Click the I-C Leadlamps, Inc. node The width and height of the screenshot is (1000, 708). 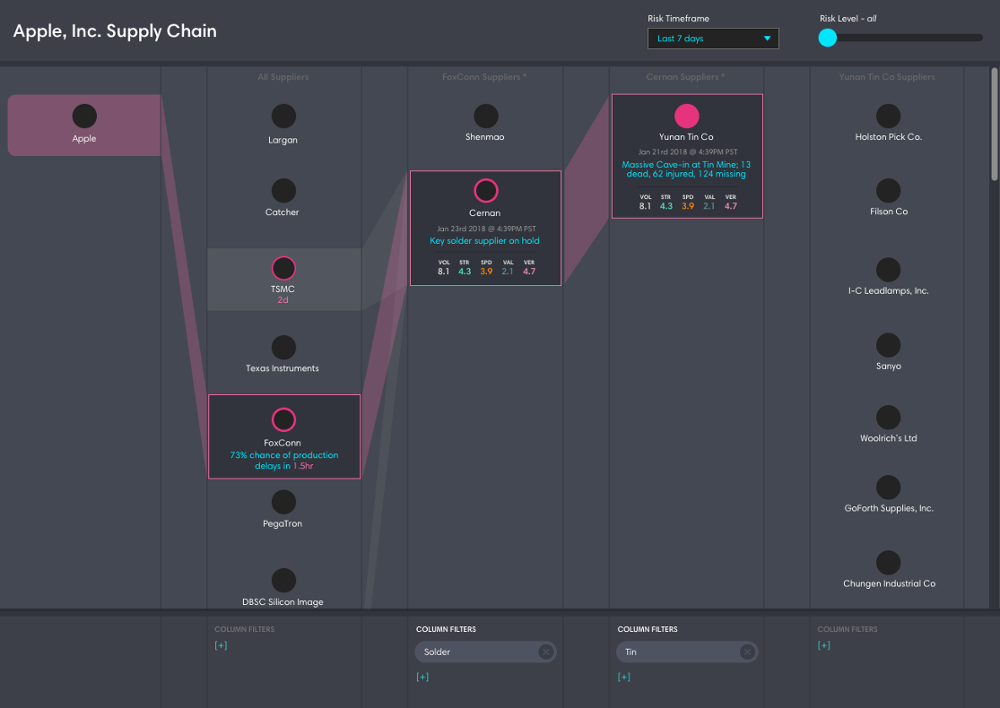888,270
